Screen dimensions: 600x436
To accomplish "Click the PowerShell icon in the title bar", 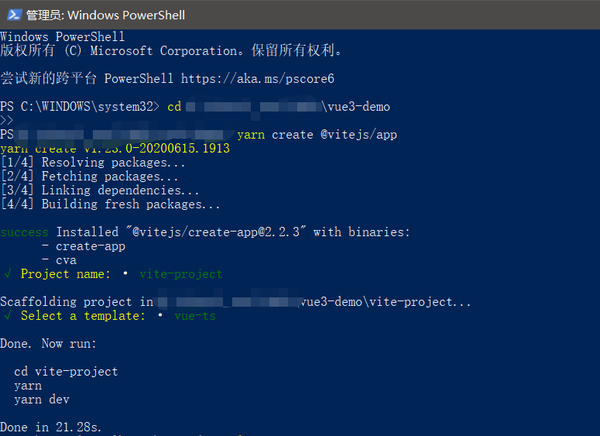I will click(x=12, y=15).
